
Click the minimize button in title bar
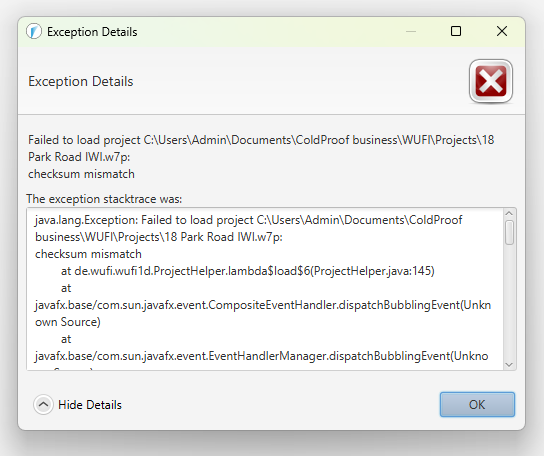tap(411, 31)
